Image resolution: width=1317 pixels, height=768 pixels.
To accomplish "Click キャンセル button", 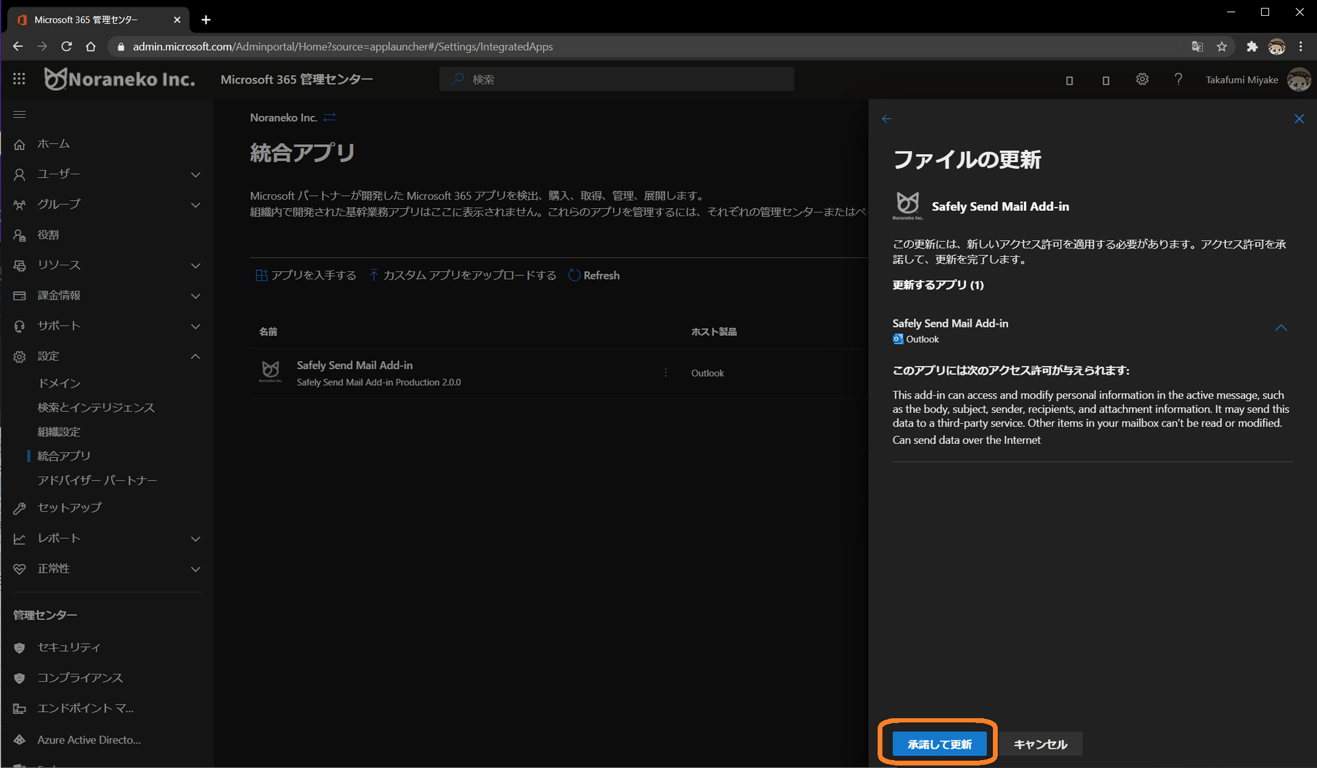I will point(1040,744).
